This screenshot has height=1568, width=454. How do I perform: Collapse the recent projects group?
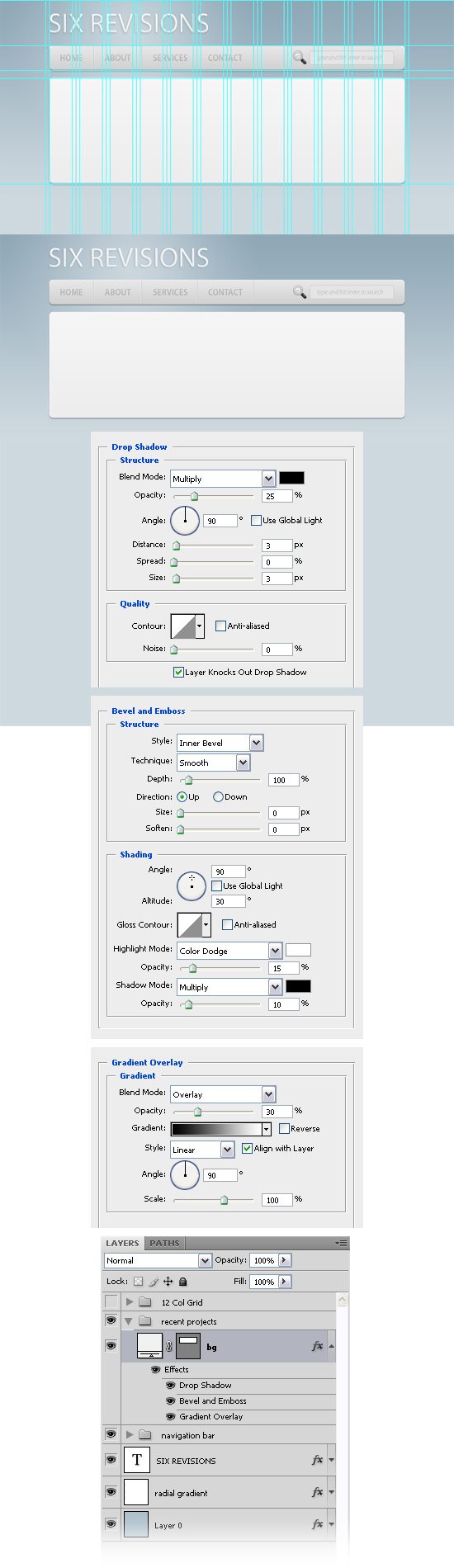(x=130, y=1321)
